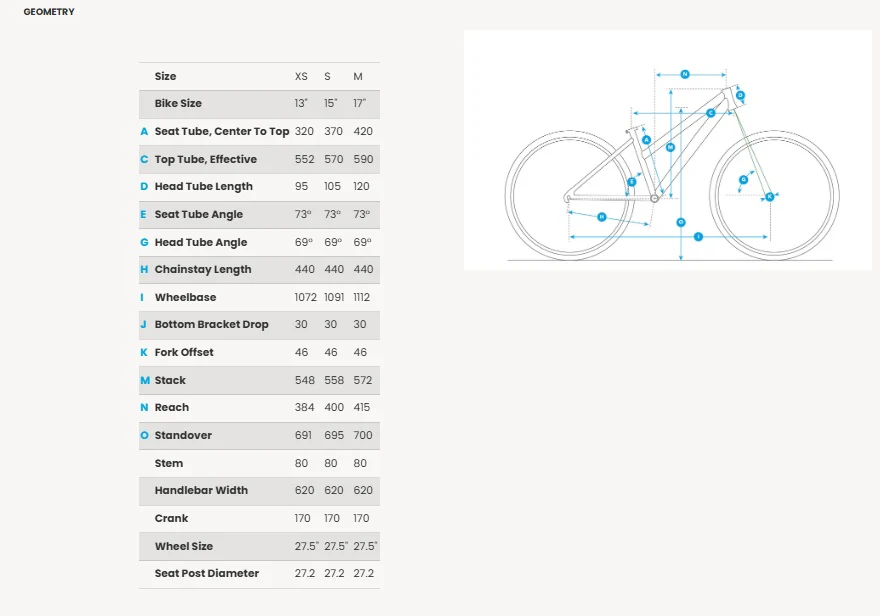Screen dimensions: 880x616
Task: Click the 17" bike size cell
Action: 360,104
